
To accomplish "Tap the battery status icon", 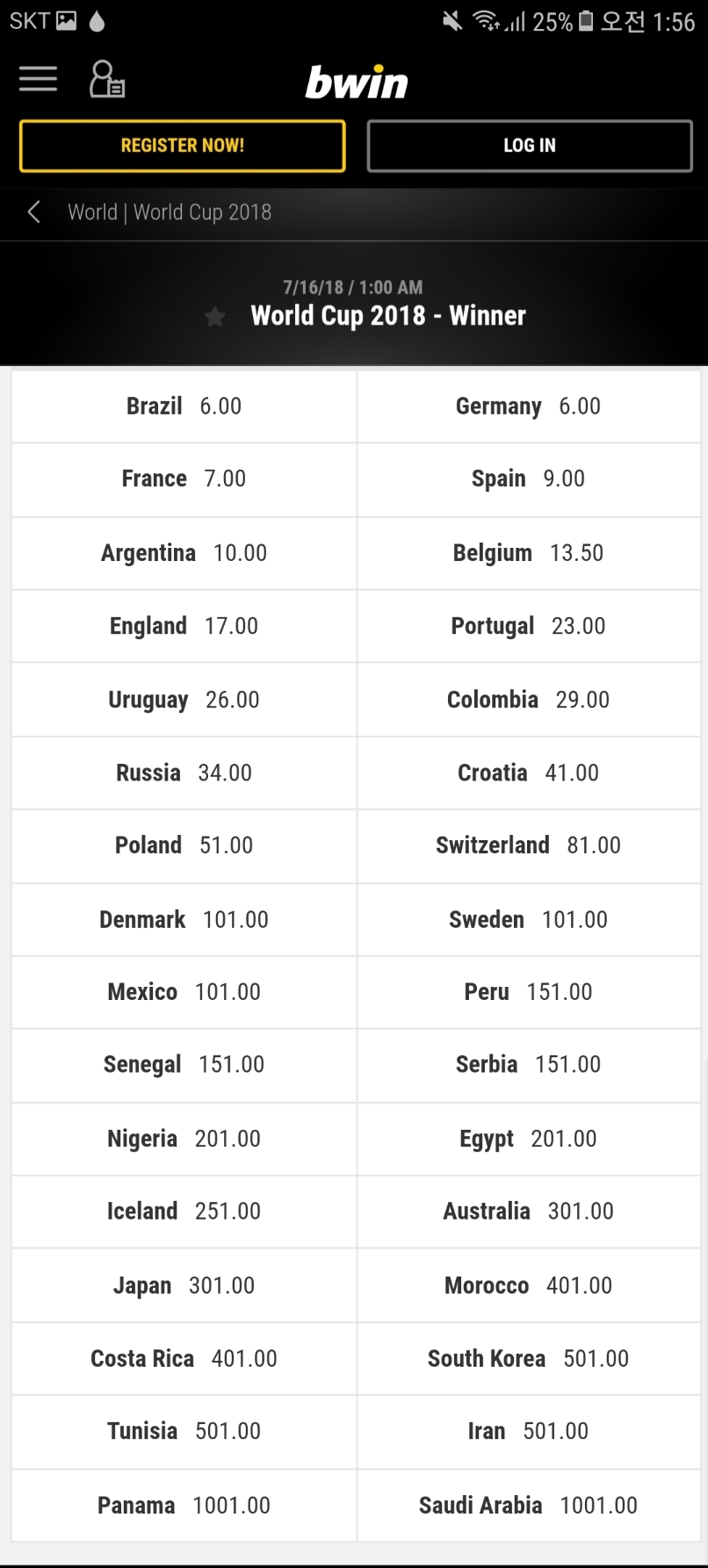I will 586,21.
